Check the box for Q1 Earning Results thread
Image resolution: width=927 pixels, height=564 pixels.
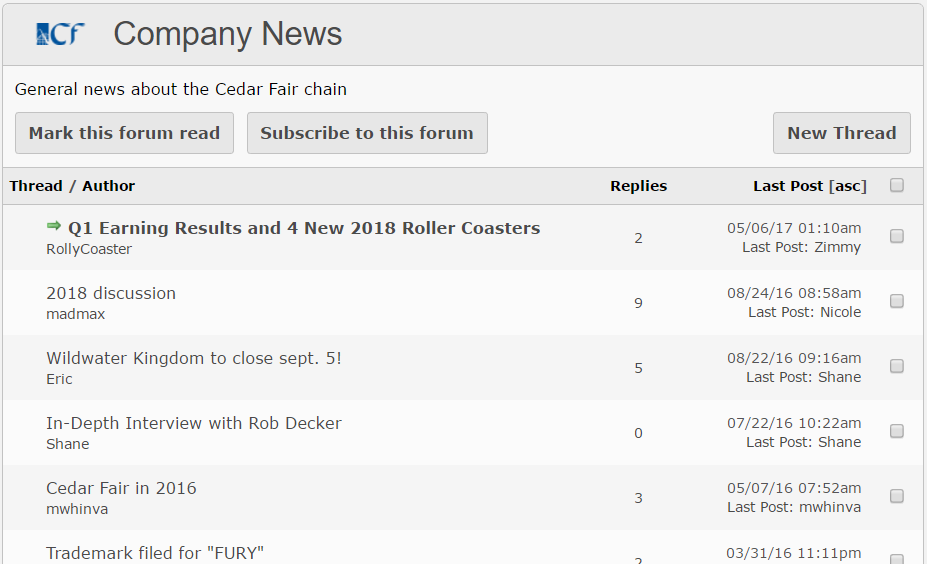pos(897,236)
